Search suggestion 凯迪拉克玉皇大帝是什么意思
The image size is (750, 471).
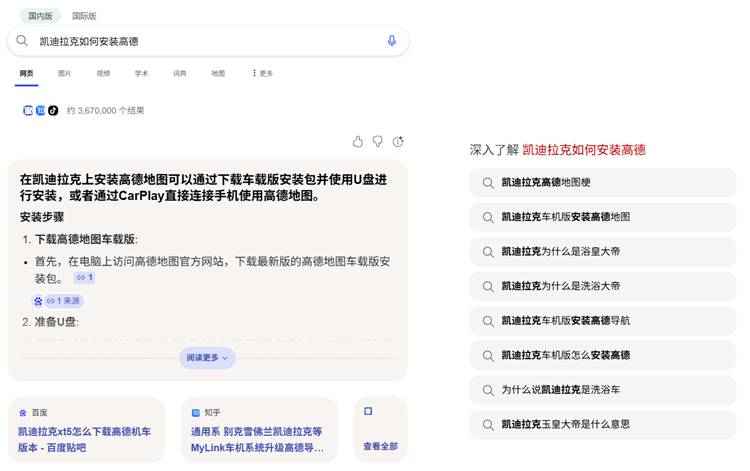pyautogui.click(x=603, y=424)
